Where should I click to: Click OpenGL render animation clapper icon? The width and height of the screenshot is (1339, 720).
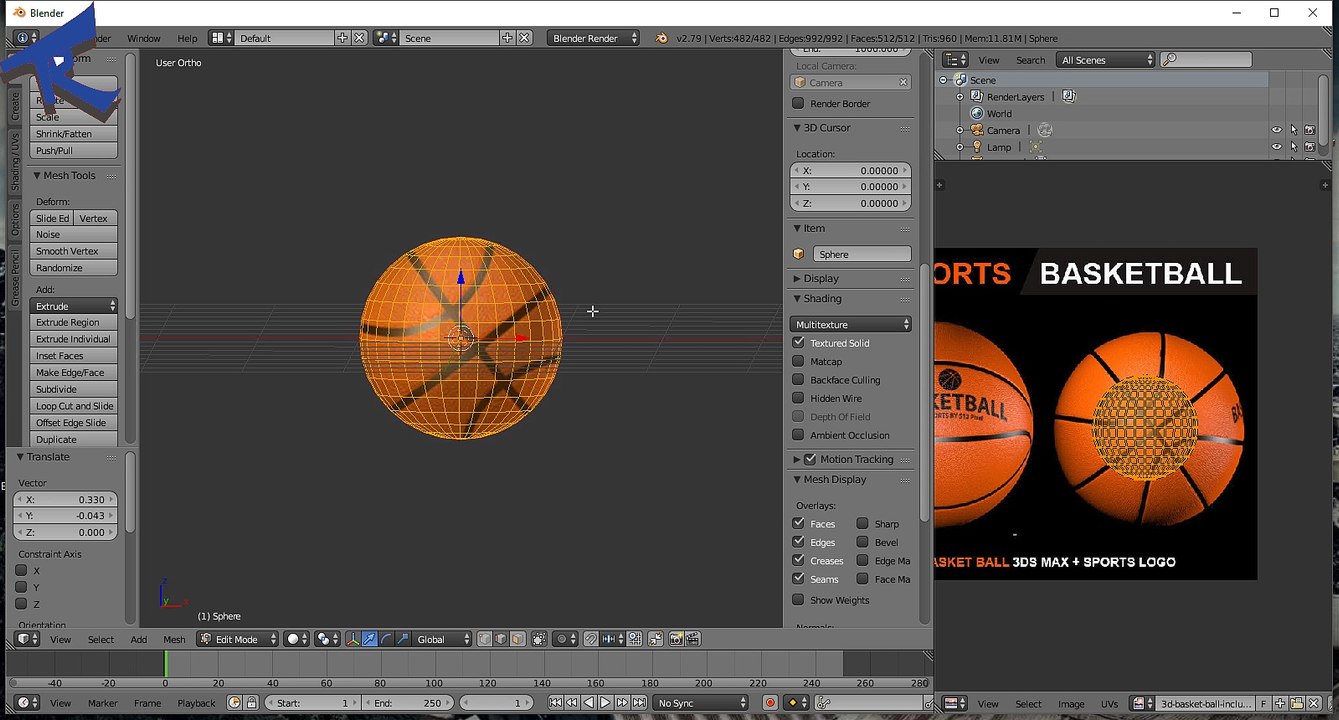pyautogui.click(x=693, y=639)
